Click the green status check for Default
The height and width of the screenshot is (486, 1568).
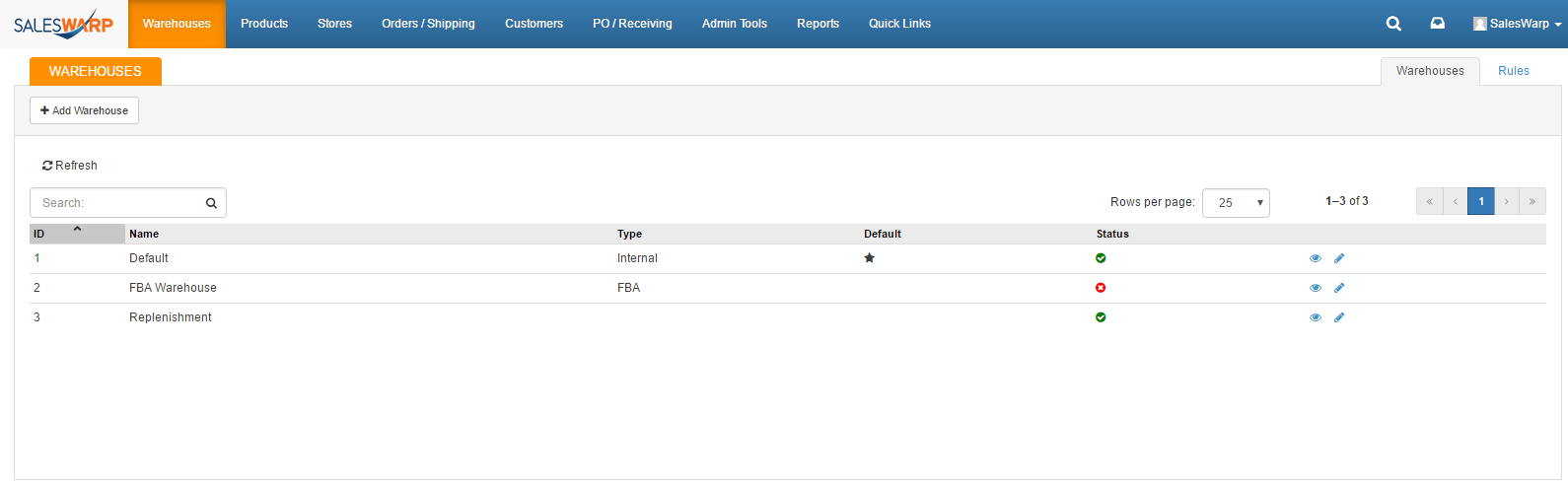point(1101,258)
